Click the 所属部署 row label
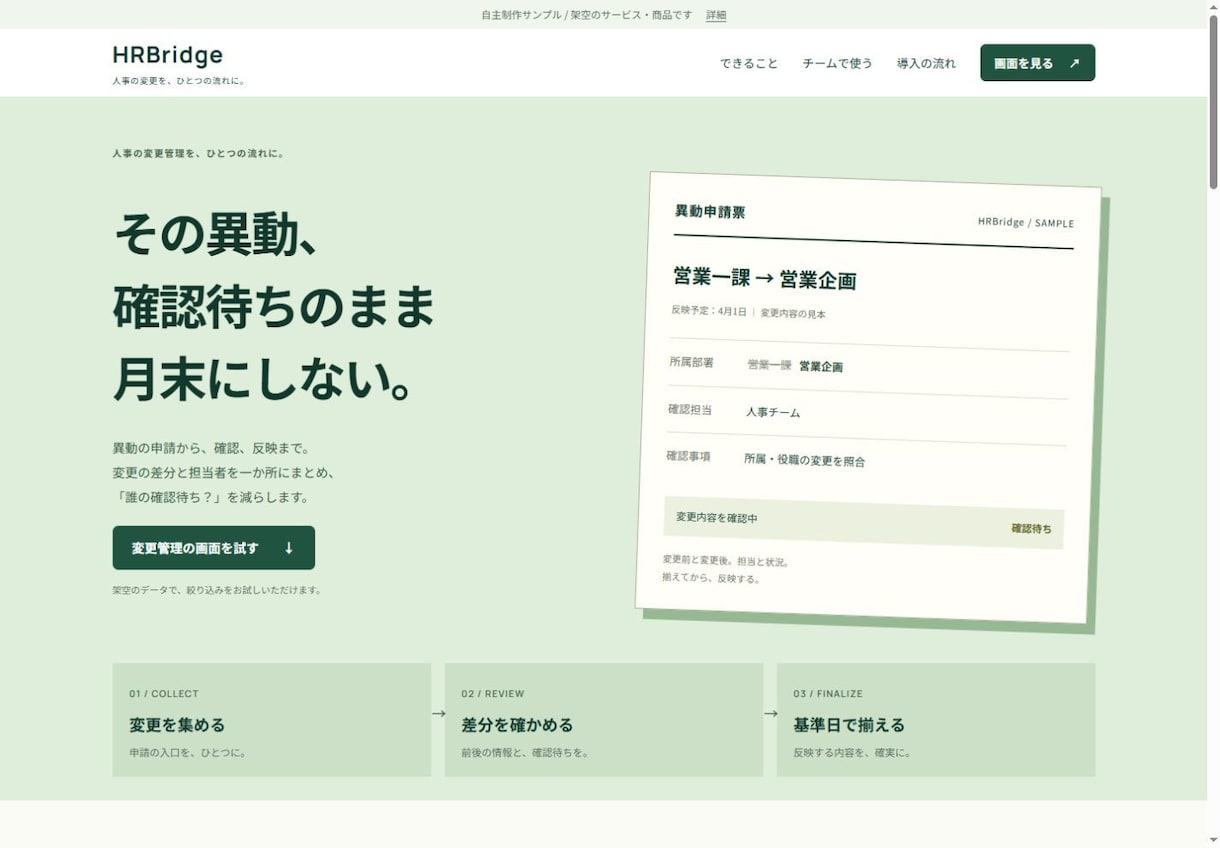 pyautogui.click(x=692, y=362)
